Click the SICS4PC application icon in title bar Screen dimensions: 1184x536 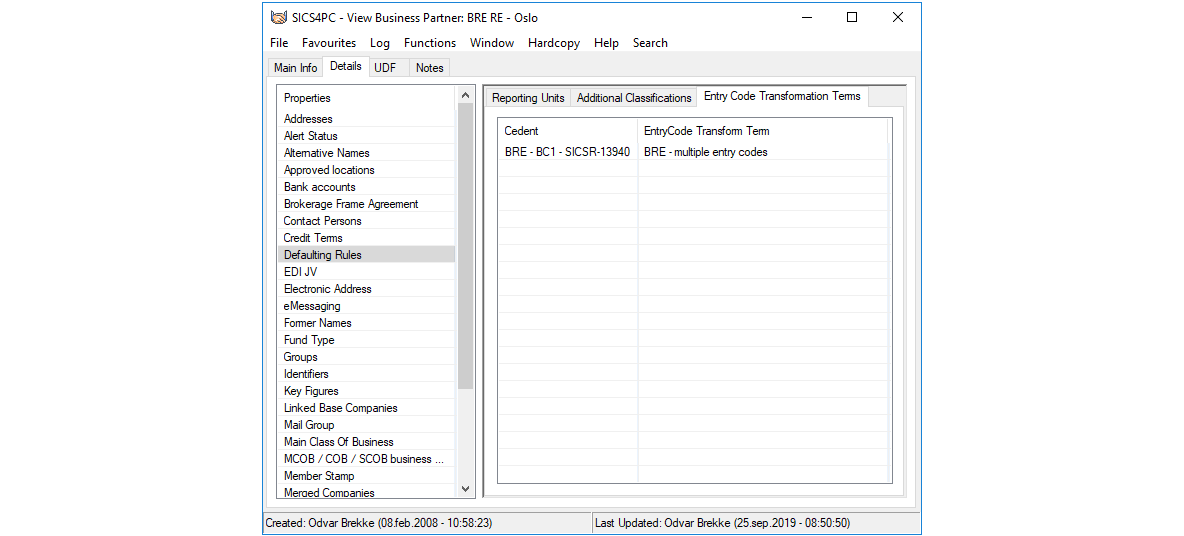[277, 17]
